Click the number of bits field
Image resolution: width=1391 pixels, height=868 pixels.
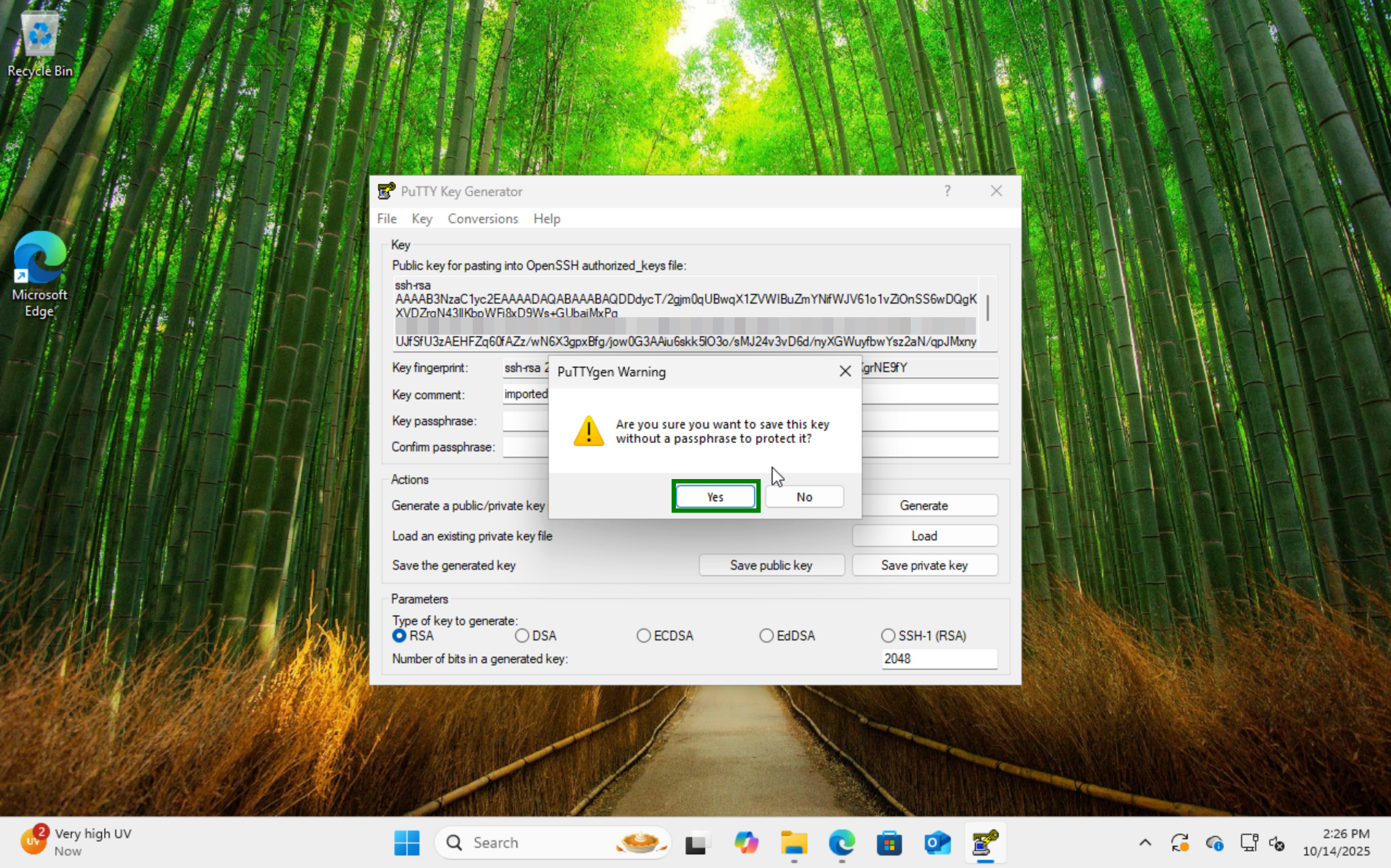(938, 658)
